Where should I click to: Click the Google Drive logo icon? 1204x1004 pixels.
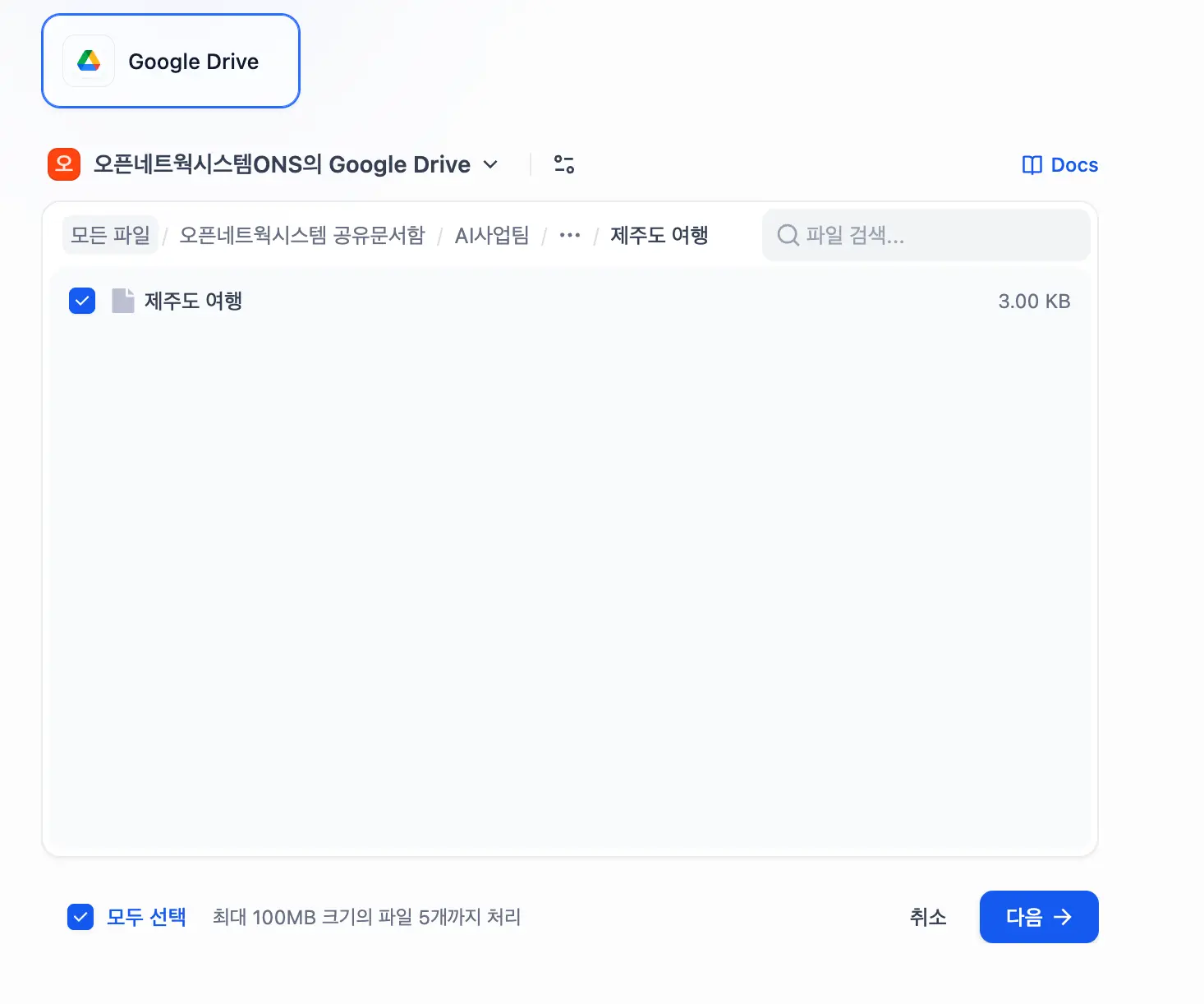coord(89,61)
